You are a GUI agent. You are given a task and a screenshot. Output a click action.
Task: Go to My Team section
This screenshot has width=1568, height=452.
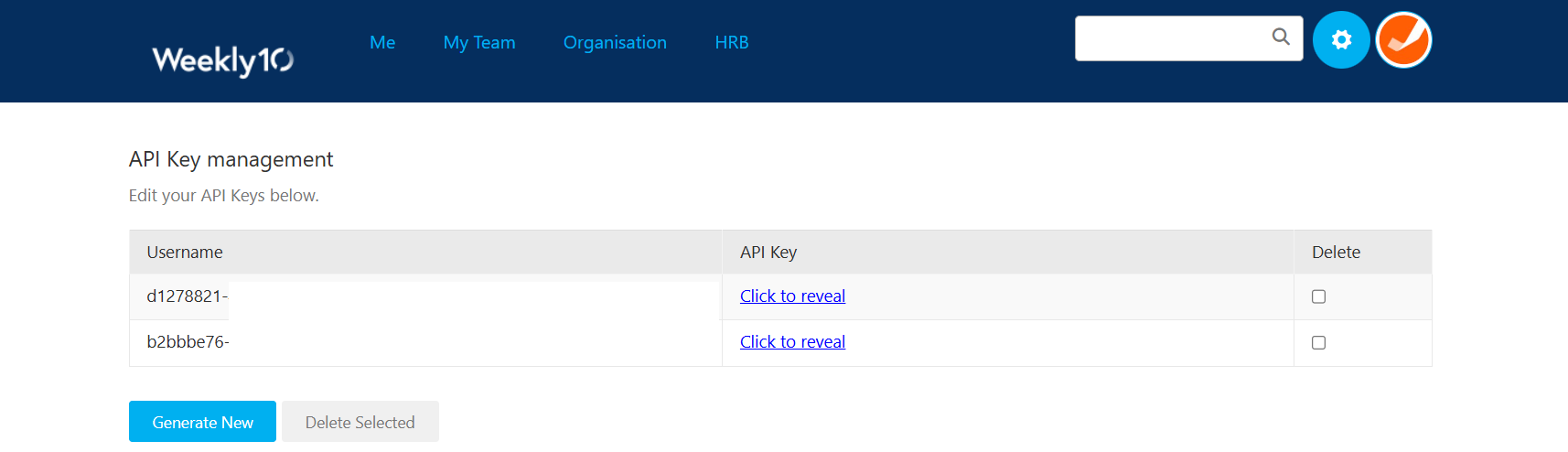(x=479, y=43)
